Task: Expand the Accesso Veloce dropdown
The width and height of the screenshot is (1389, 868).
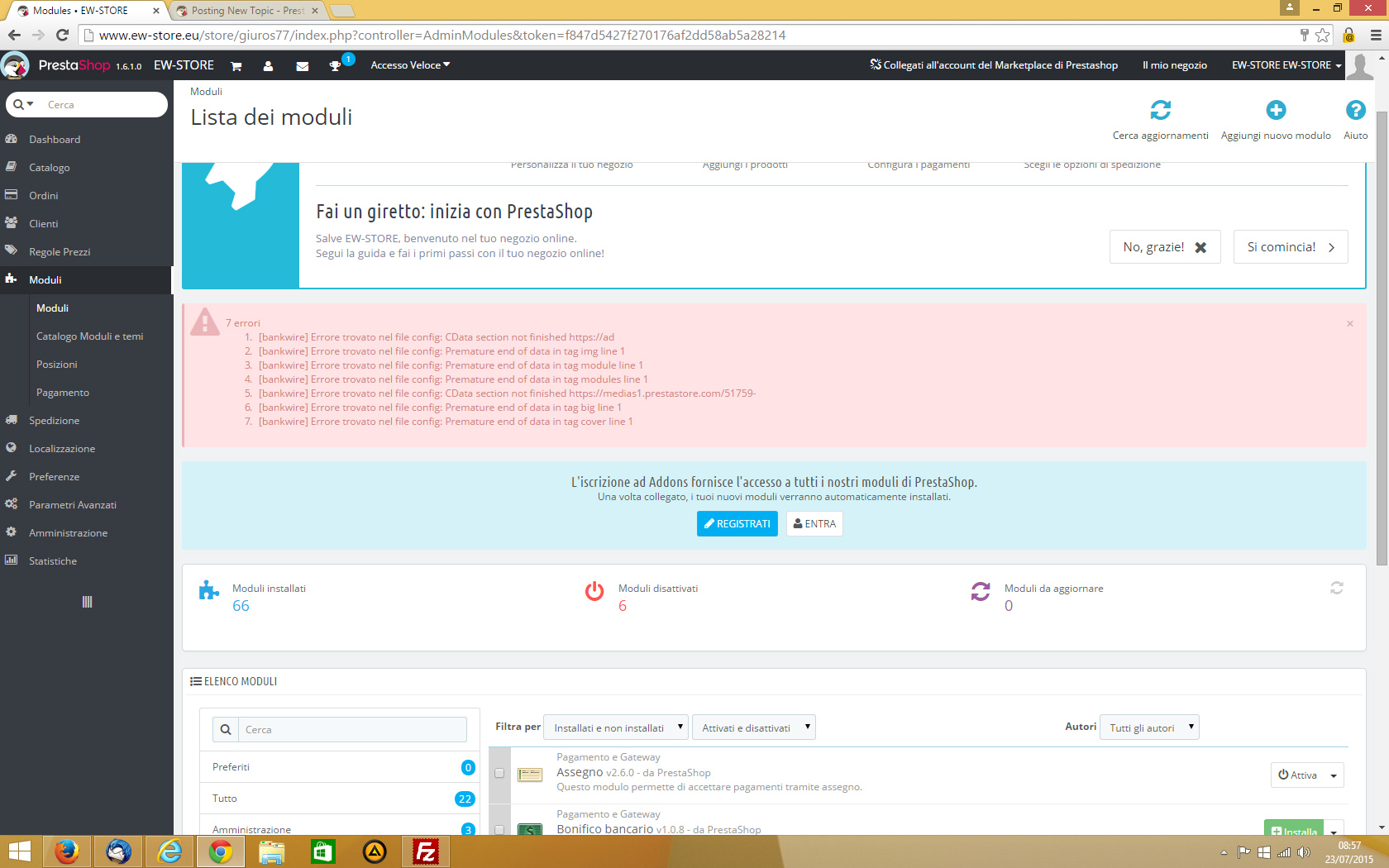Action: pyautogui.click(x=410, y=65)
